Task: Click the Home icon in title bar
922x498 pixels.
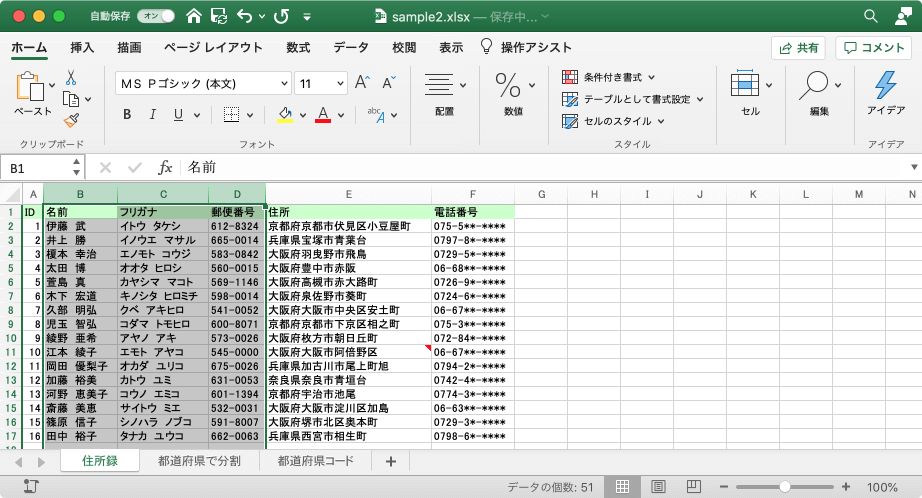Action: pos(193,16)
